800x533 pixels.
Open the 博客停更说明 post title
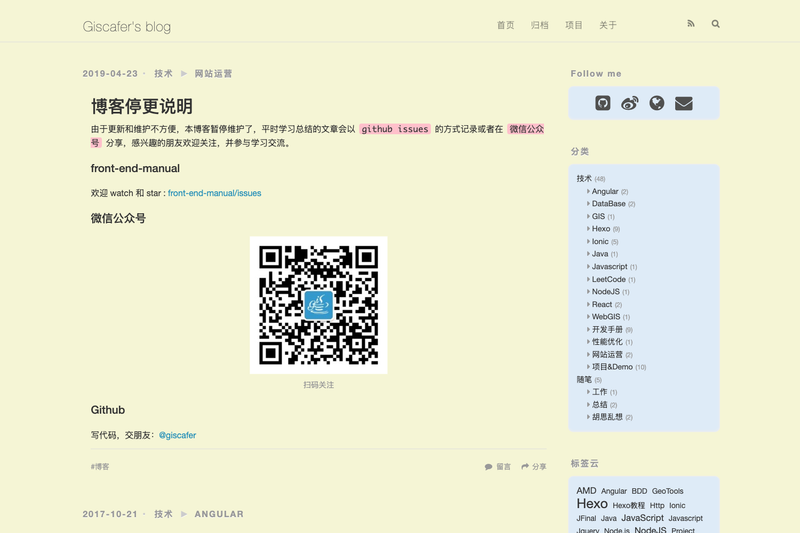[142, 106]
